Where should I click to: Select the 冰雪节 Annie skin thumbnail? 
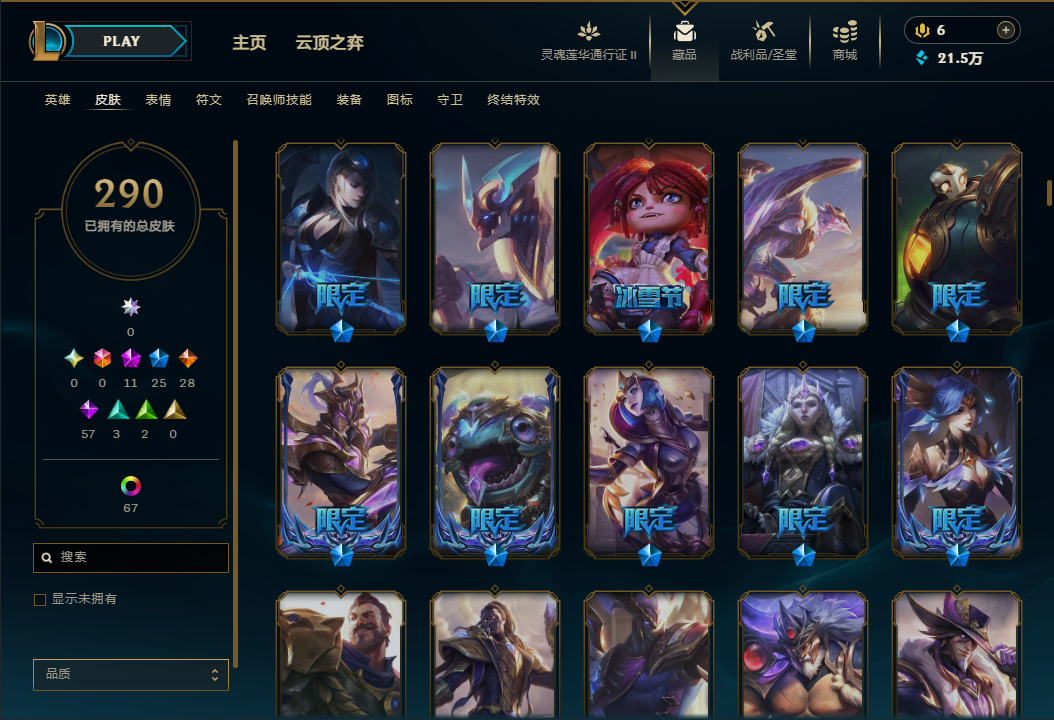point(649,239)
